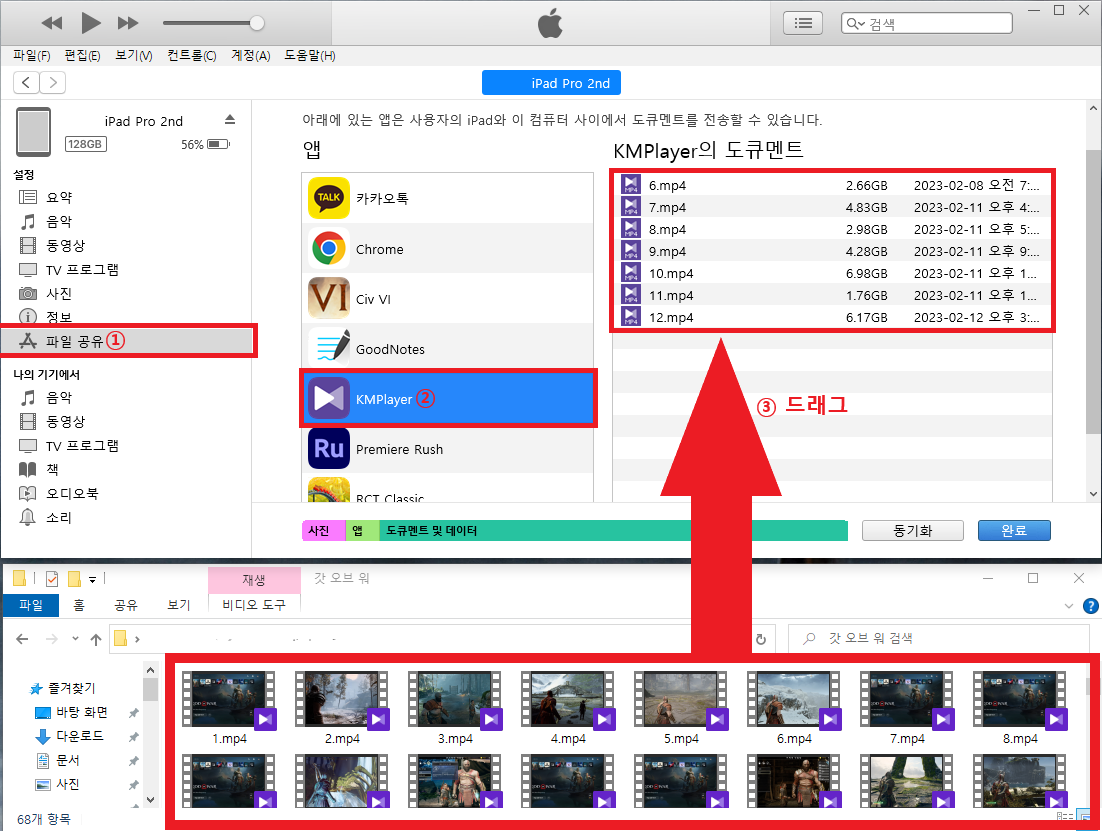This screenshot has height=831, width=1102.
Task: Open the 파일 tab in File Explorer
Action: point(31,605)
